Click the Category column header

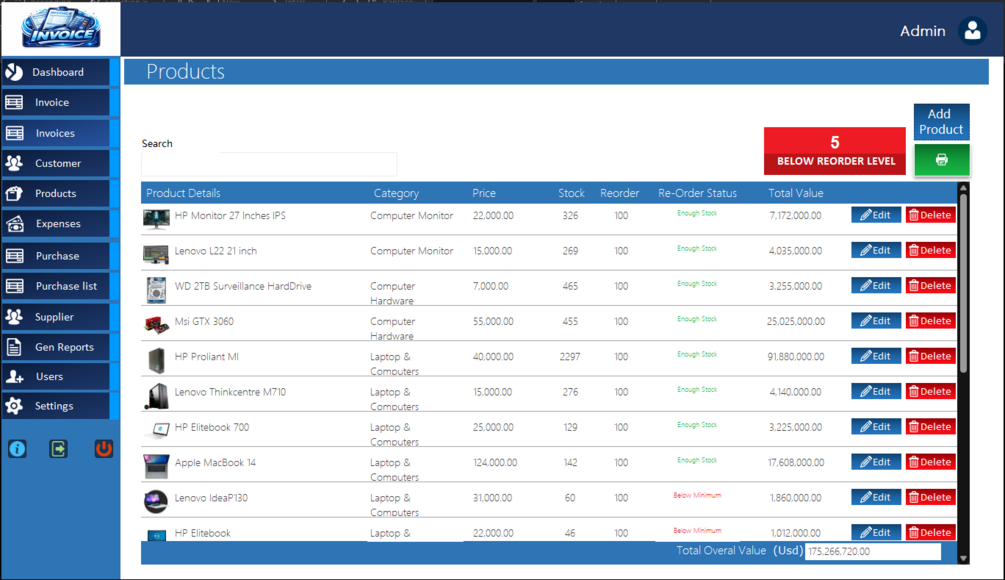point(396,193)
